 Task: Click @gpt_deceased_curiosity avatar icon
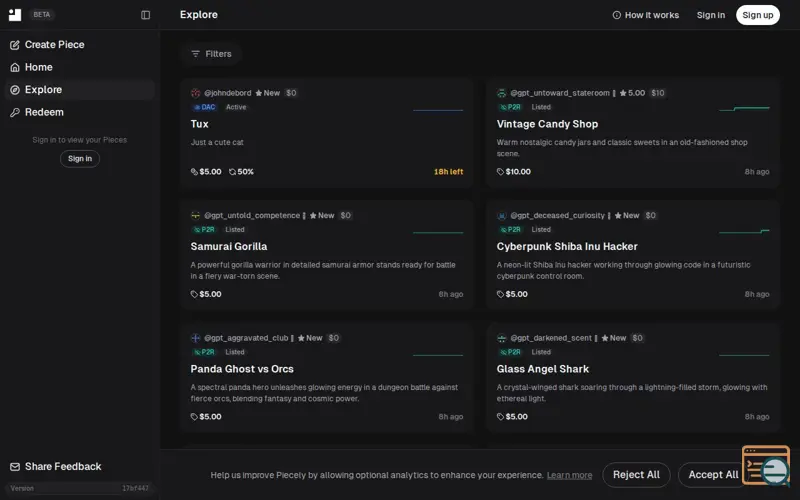point(502,215)
